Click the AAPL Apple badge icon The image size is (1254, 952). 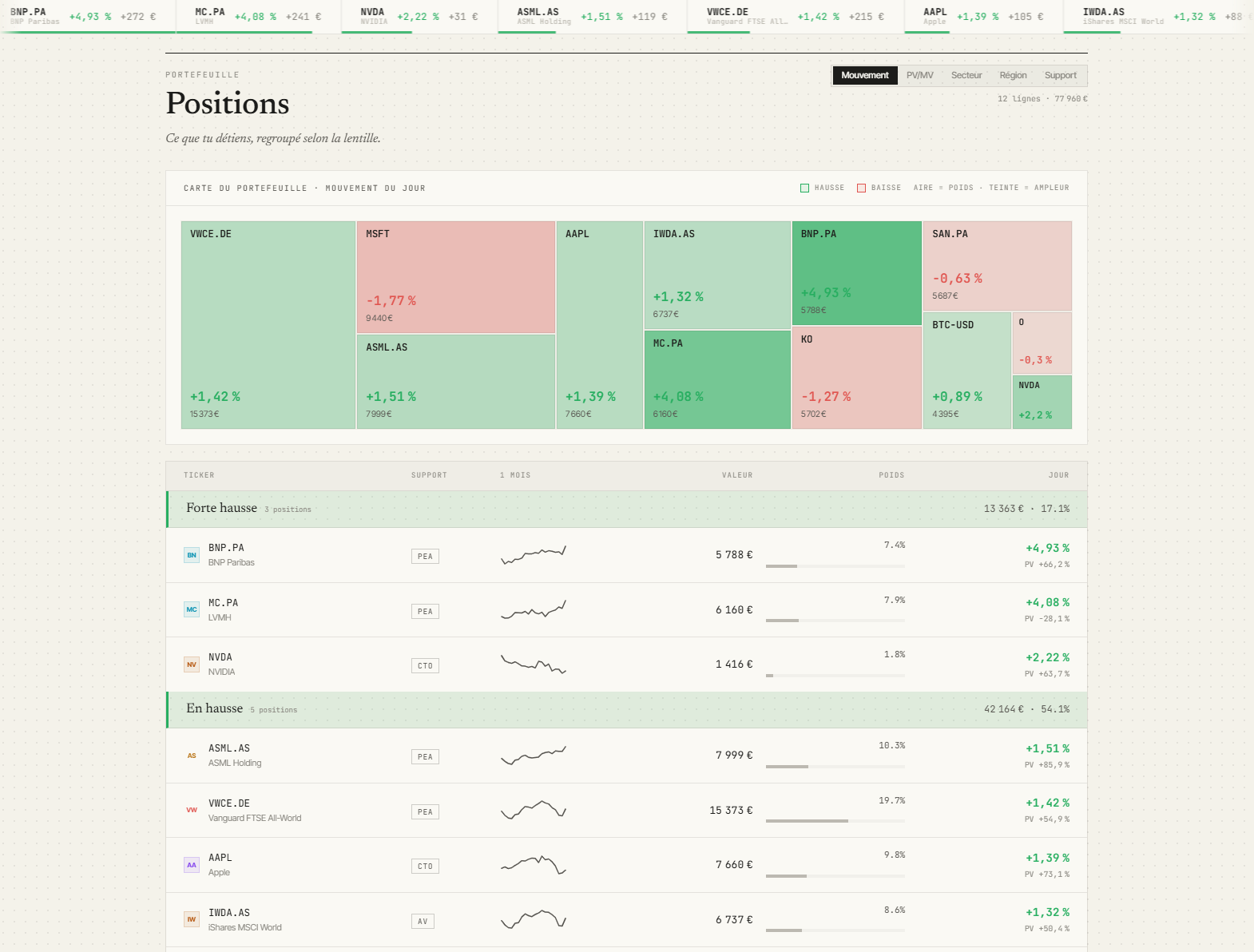tap(192, 865)
